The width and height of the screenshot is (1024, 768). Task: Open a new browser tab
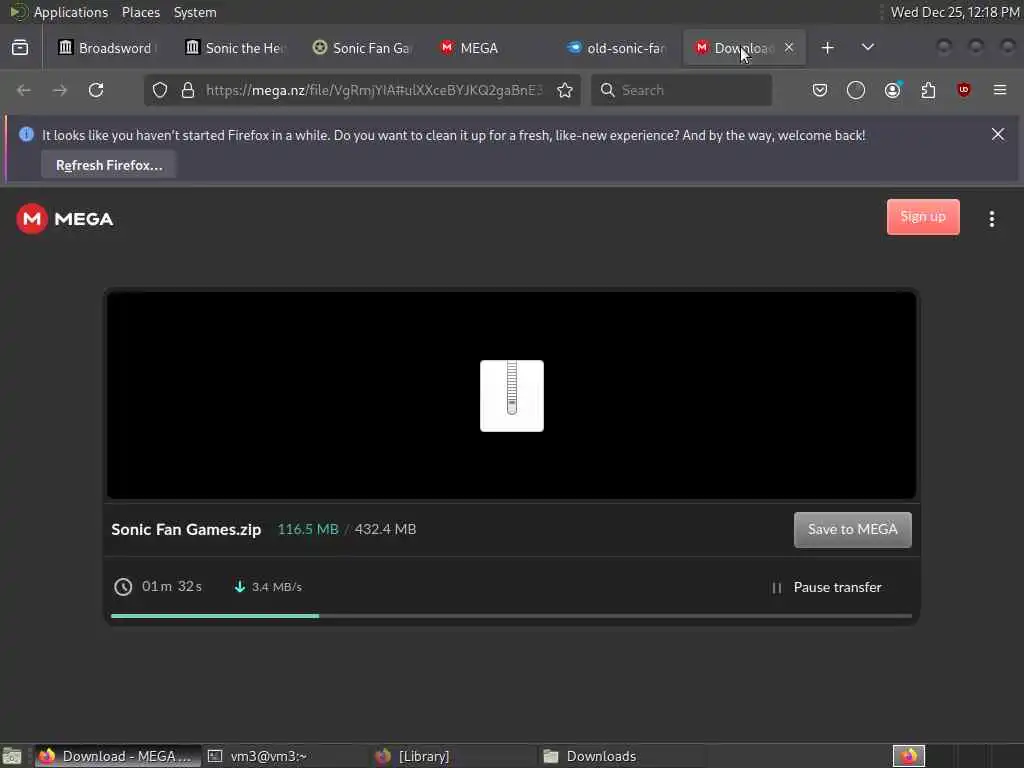[827, 48]
